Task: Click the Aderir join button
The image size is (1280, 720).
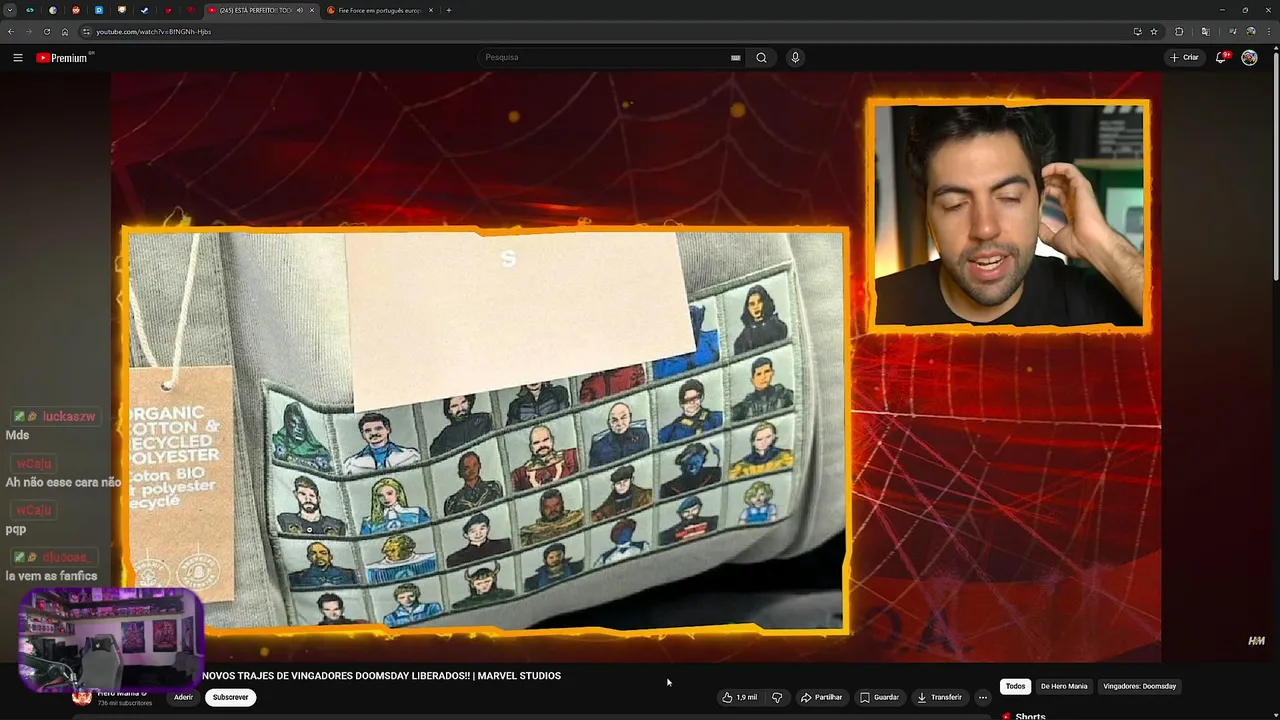Action: (183, 697)
